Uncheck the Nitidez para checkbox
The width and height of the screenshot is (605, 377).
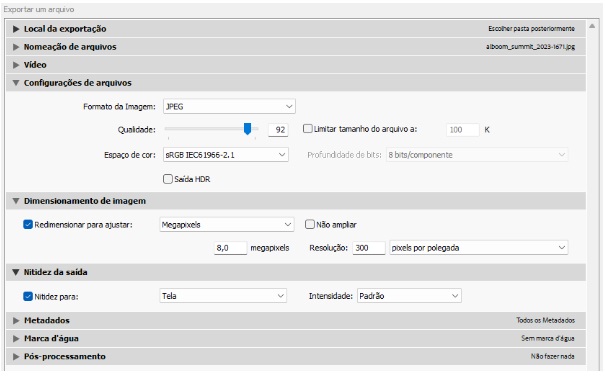coord(28,296)
